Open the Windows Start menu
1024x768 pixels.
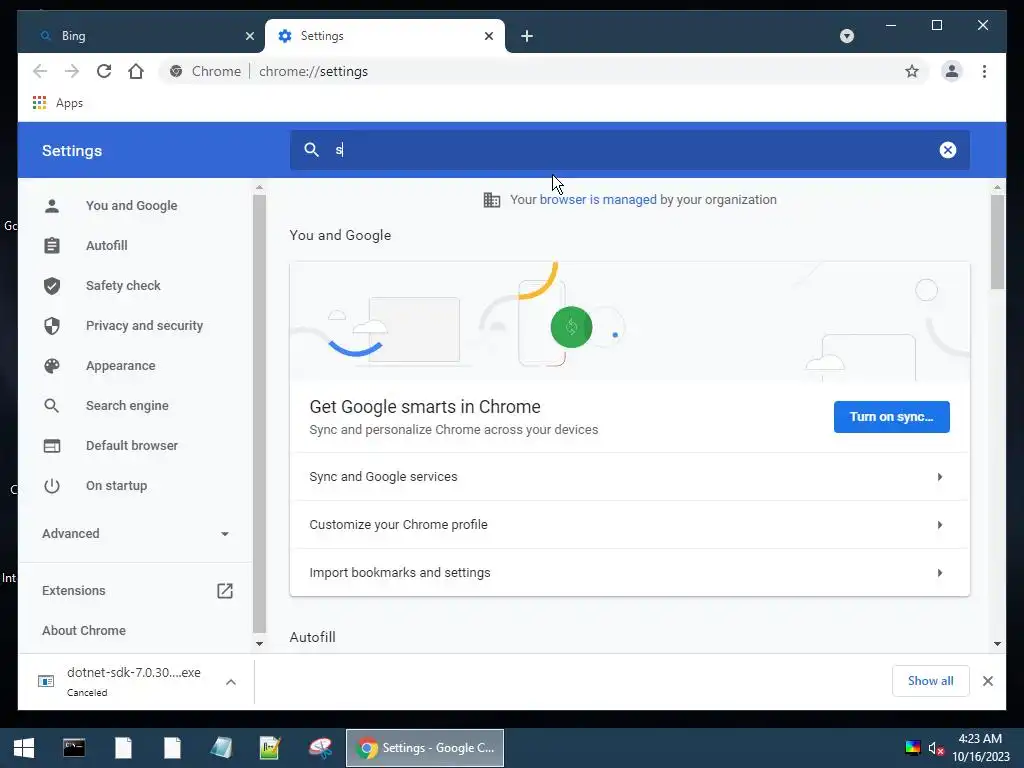coord(24,748)
